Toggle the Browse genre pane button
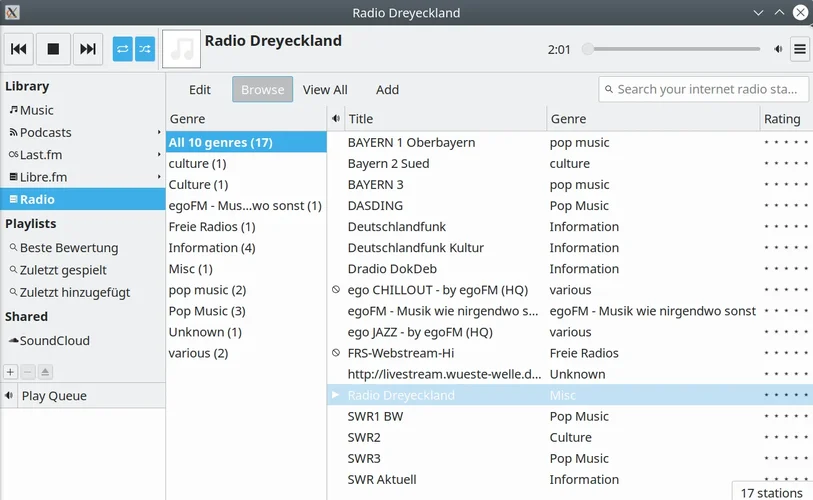This screenshot has height=500, width=813. (262, 89)
